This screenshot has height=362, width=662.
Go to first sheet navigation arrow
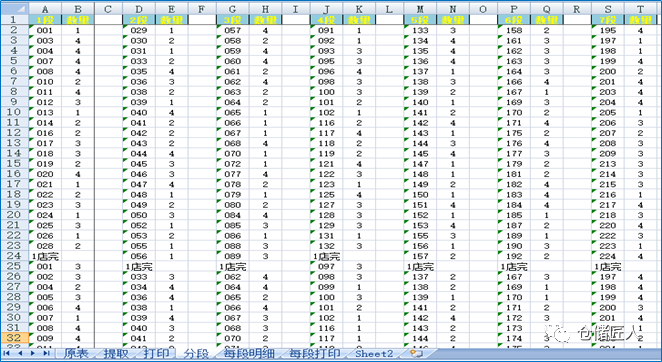7,353
